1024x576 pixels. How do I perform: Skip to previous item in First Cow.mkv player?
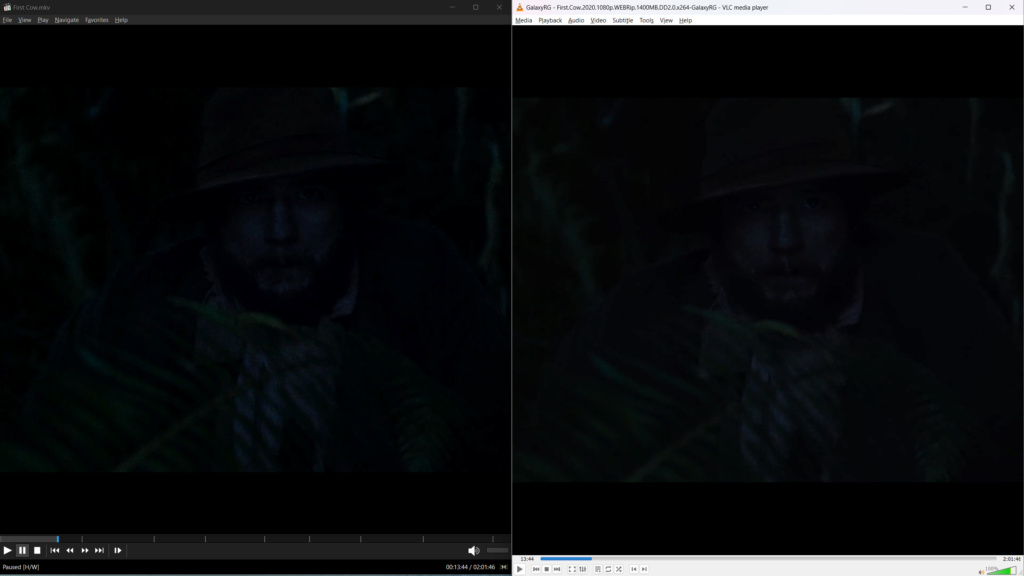(x=55, y=551)
